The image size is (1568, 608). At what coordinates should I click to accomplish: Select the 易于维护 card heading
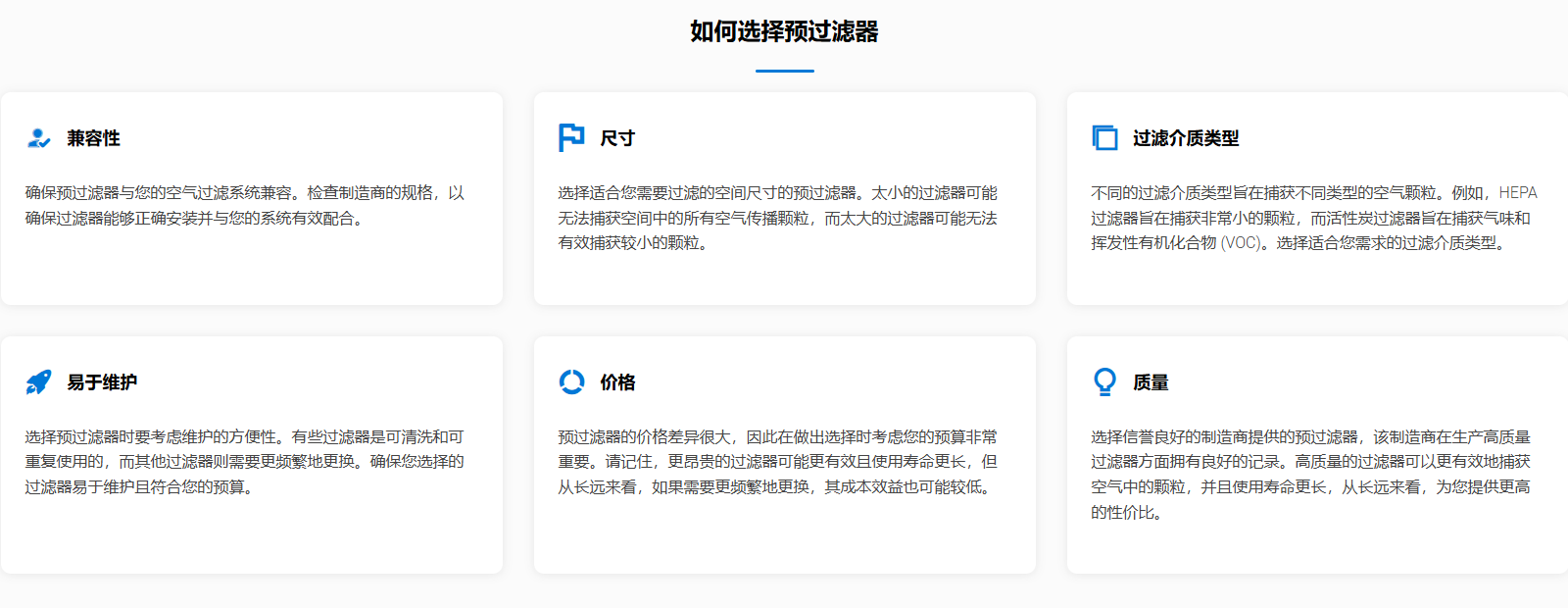(102, 382)
